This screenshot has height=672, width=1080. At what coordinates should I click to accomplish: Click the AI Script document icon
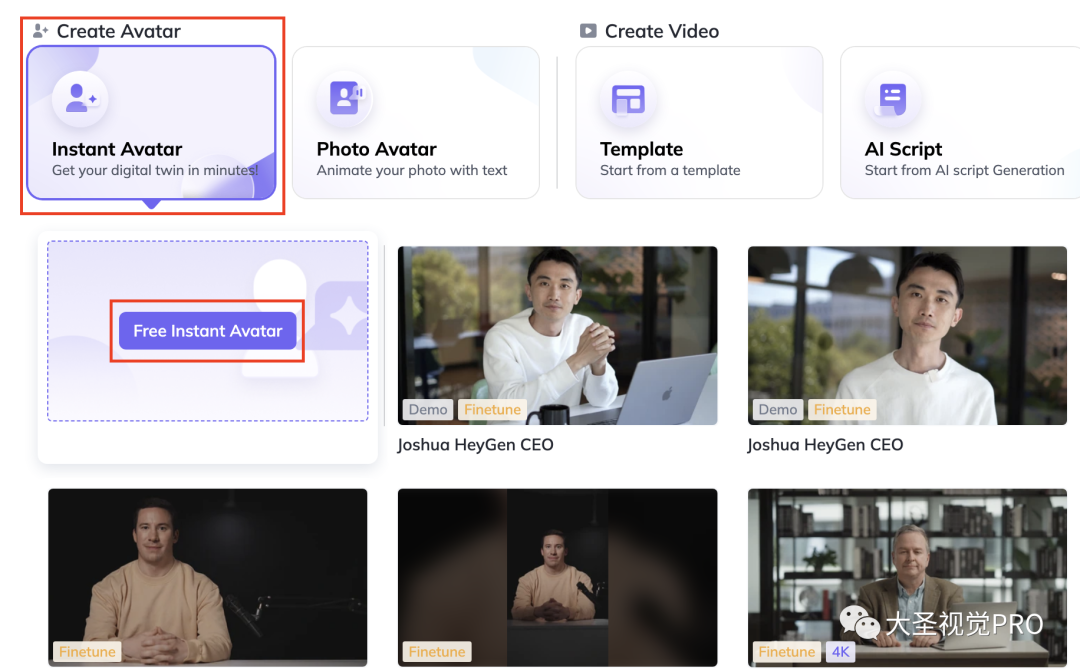pyautogui.click(x=892, y=98)
